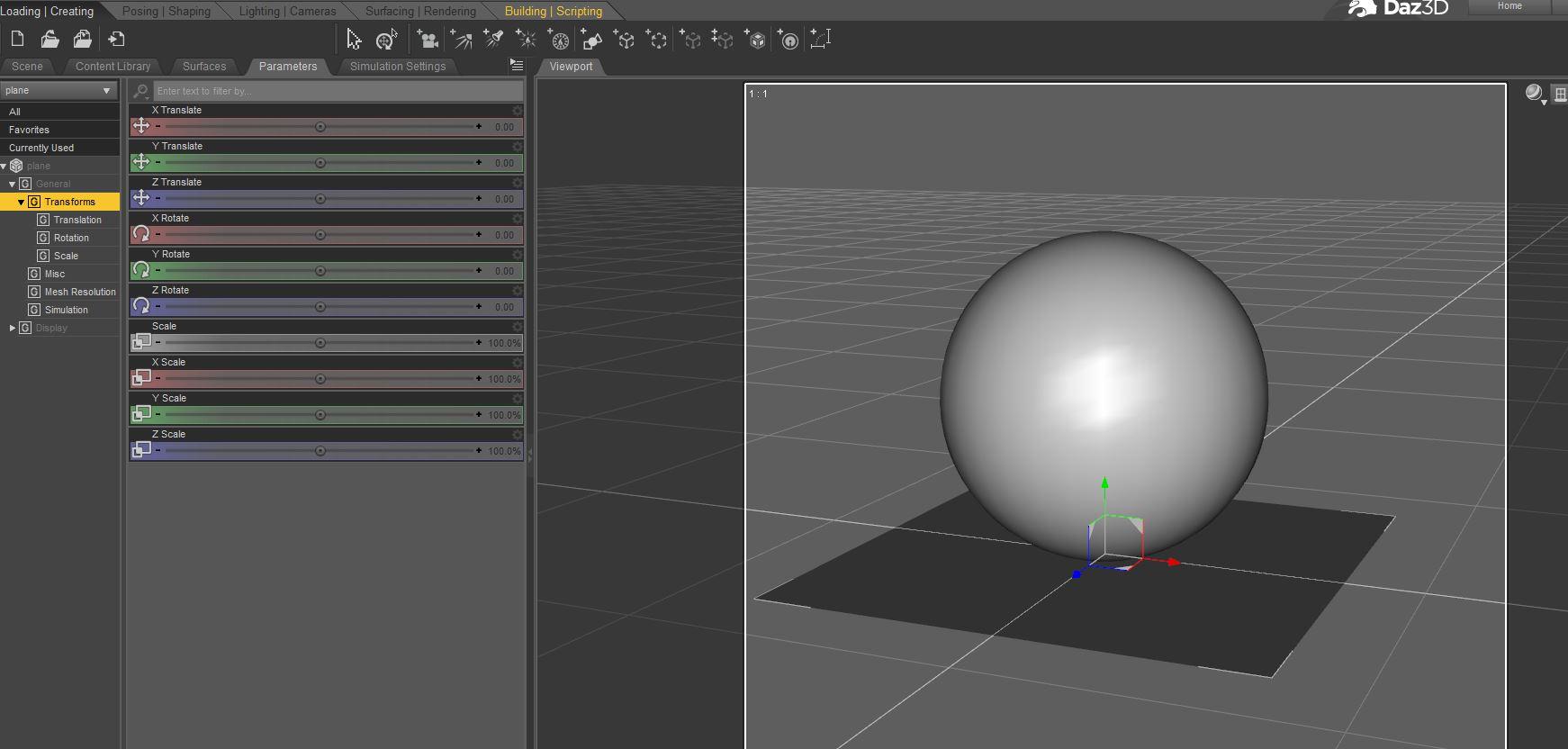1568x749 pixels.
Task: Decrease Y Scale with minus button
Action: pos(158,414)
